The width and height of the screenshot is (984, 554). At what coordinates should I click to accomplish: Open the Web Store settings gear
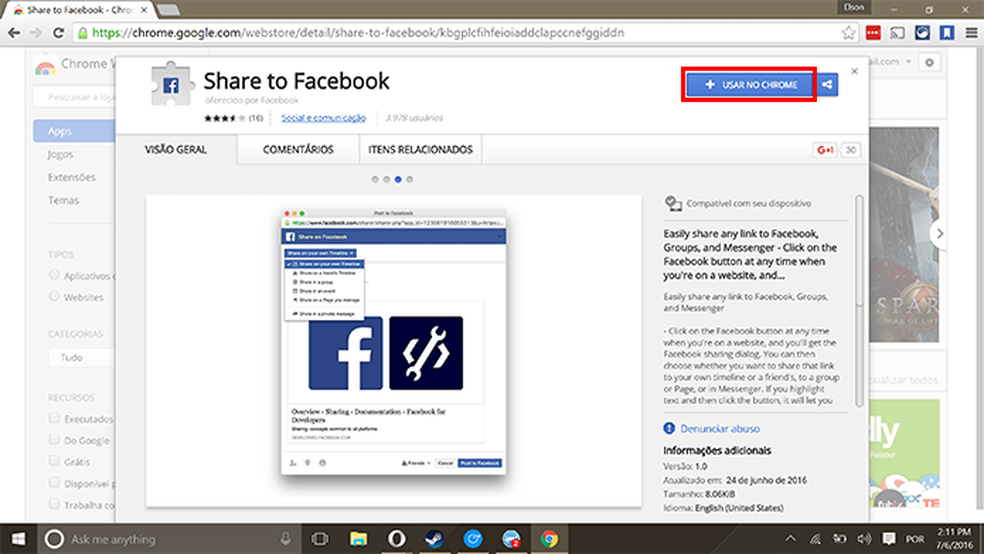coord(929,62)
